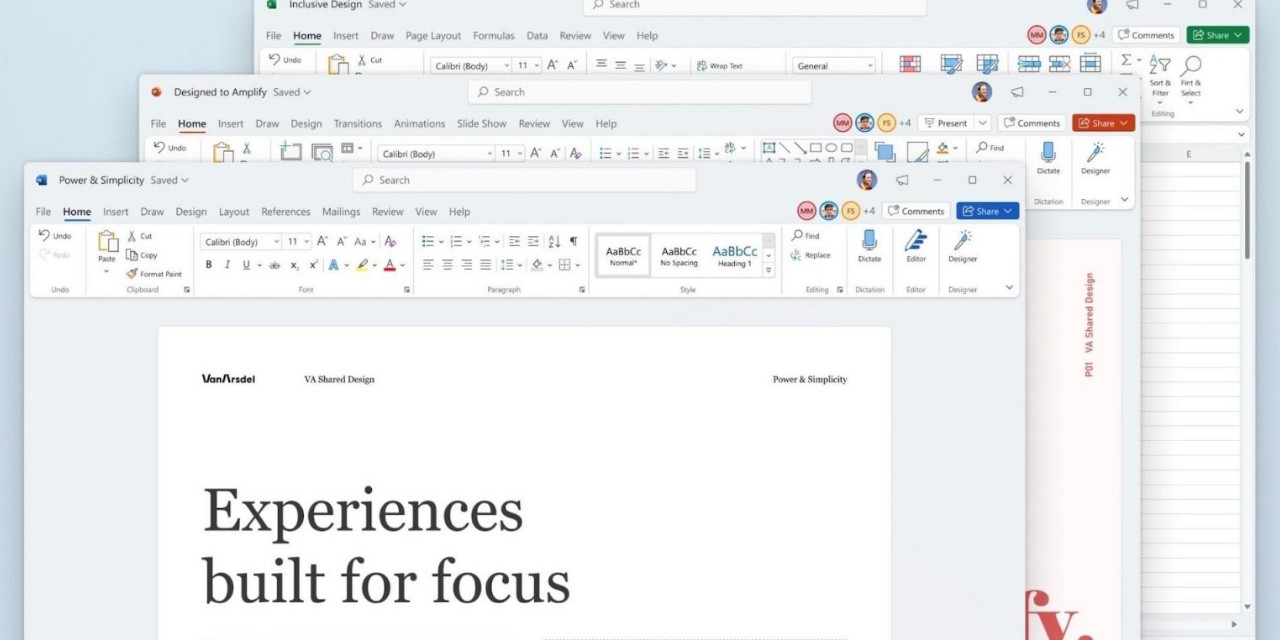
Task: Click Wrap Text in the Excel ribbon
Action: click(720, 66)
